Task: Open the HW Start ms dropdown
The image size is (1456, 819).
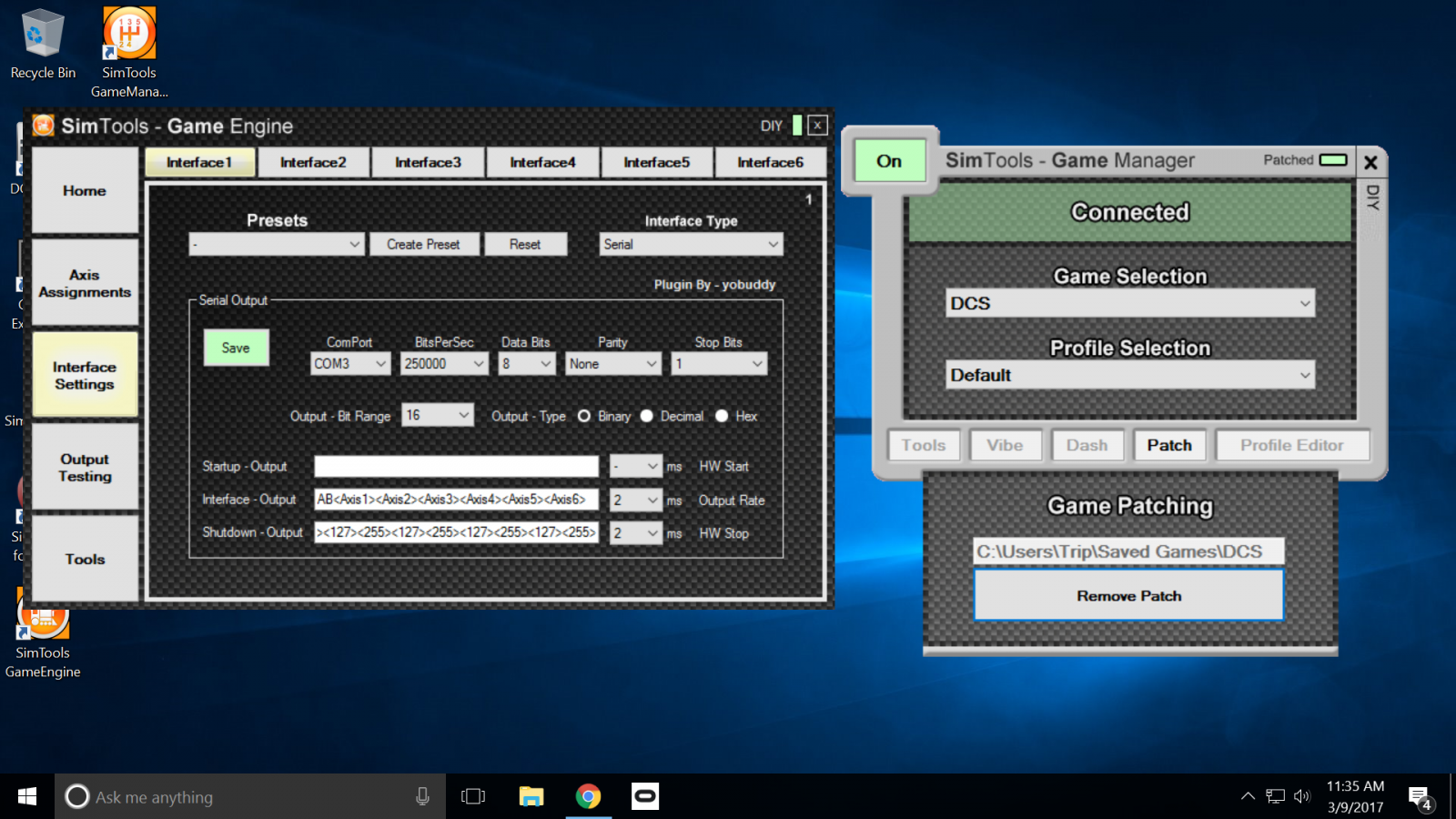Action: 636,466
